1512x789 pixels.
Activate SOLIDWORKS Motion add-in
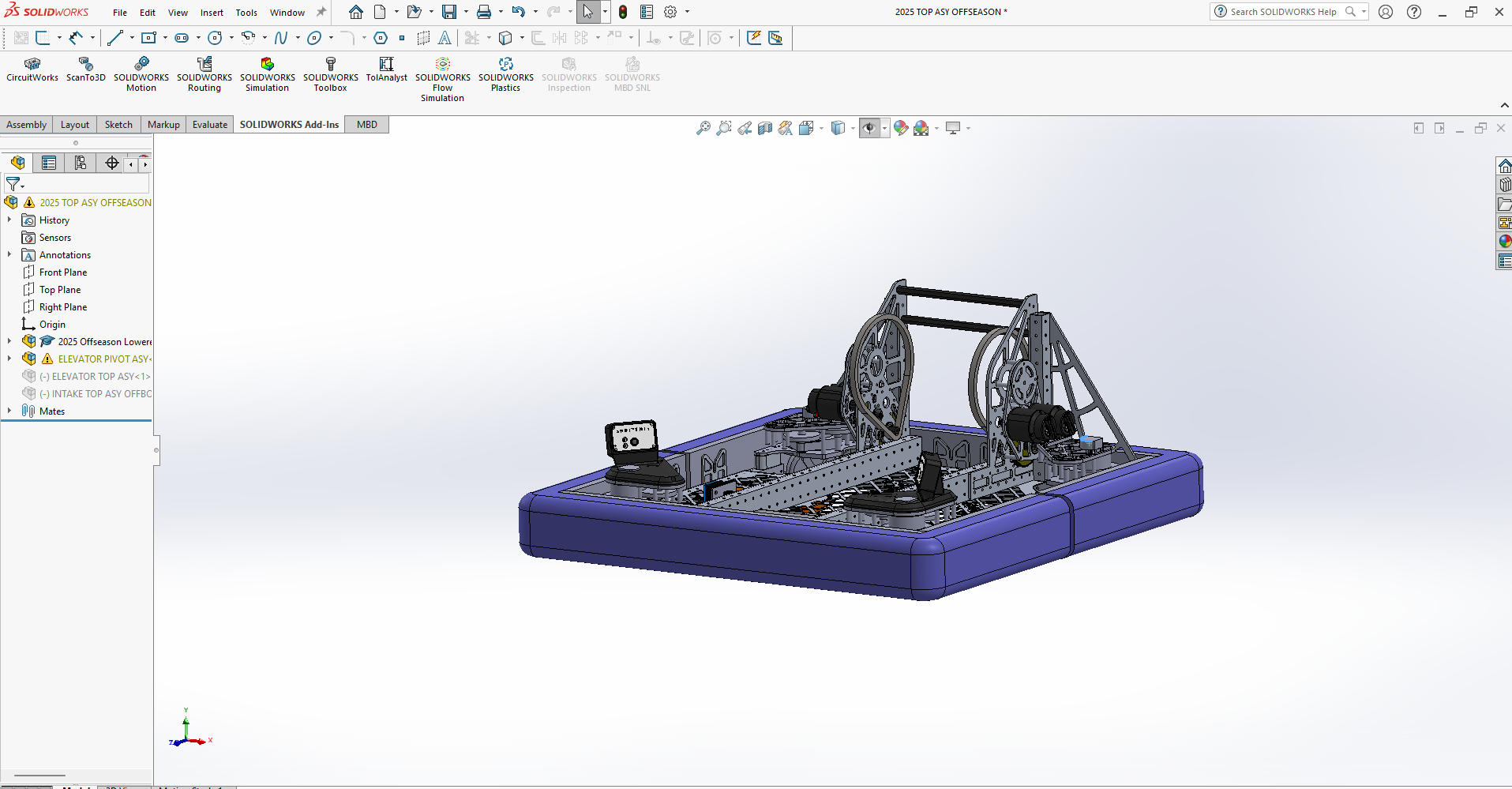click(x=141, y=74)
